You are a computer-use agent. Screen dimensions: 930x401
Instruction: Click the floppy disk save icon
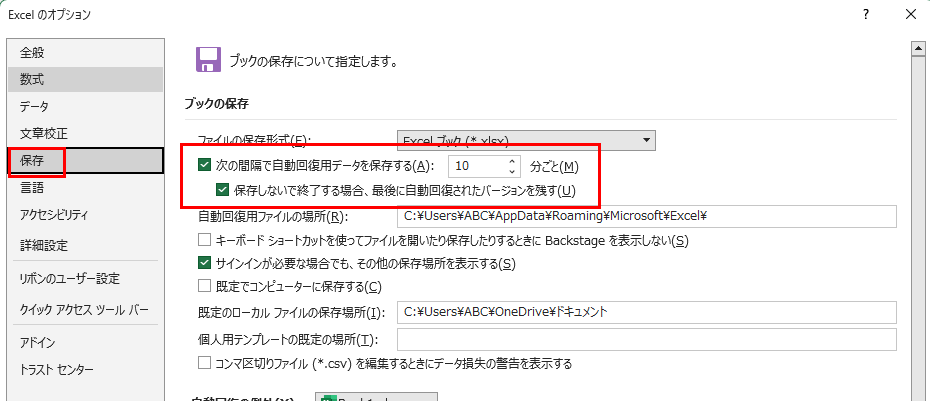click(208, 60)
